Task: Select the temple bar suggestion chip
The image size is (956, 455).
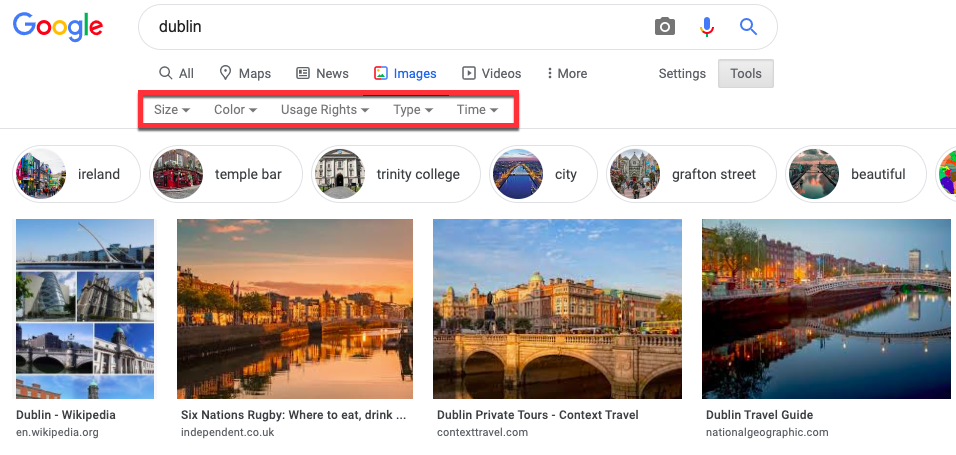Action: click(226, 174)
